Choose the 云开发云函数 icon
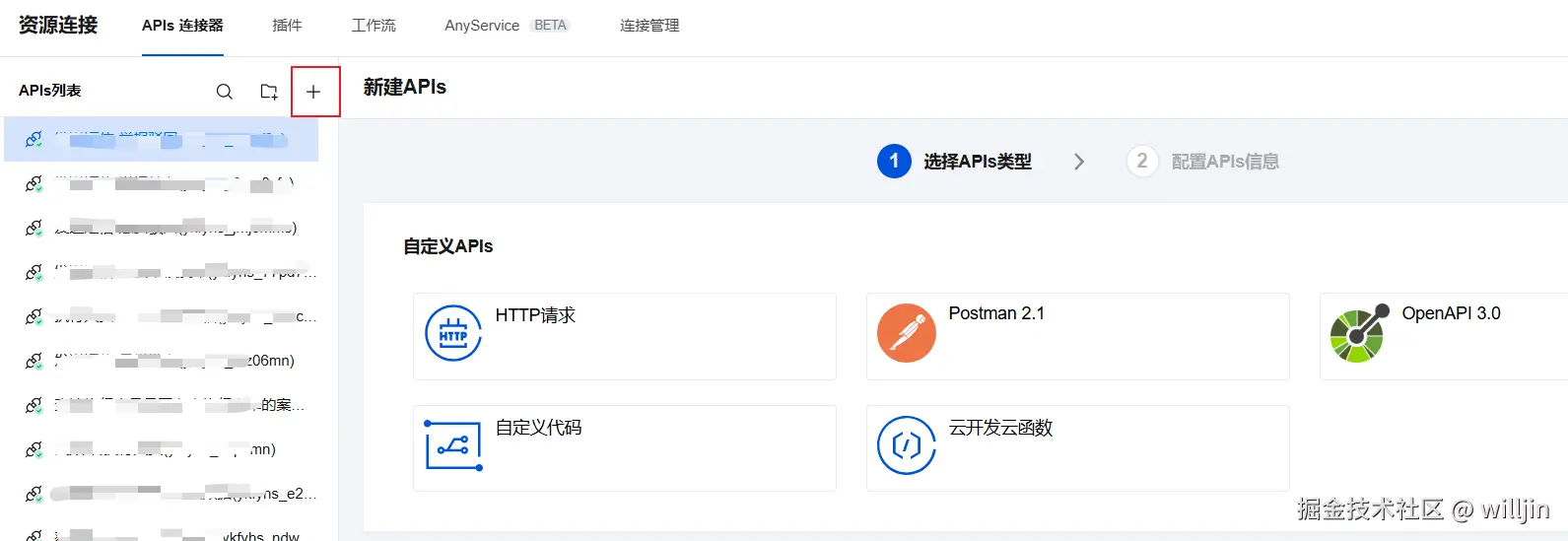Image resolution: width=1568 pixels, height=541 pixels. point(906,445)
